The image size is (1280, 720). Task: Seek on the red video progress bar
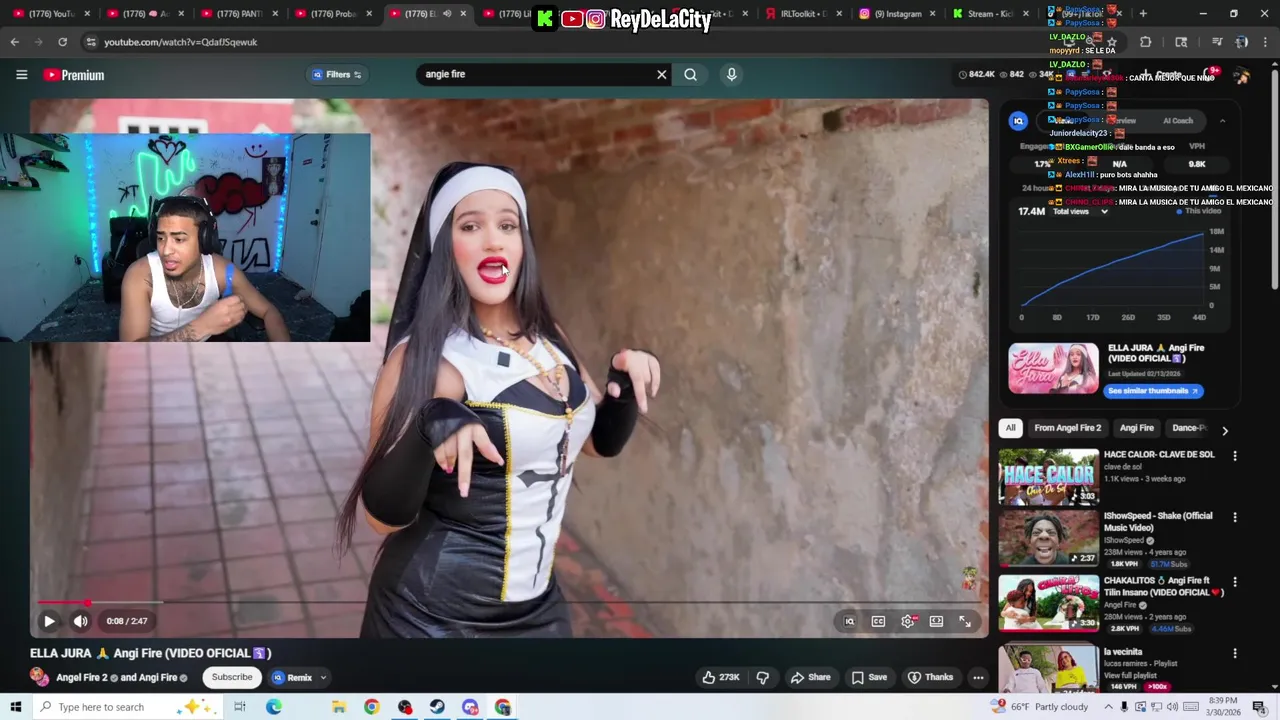coord(510,603)
